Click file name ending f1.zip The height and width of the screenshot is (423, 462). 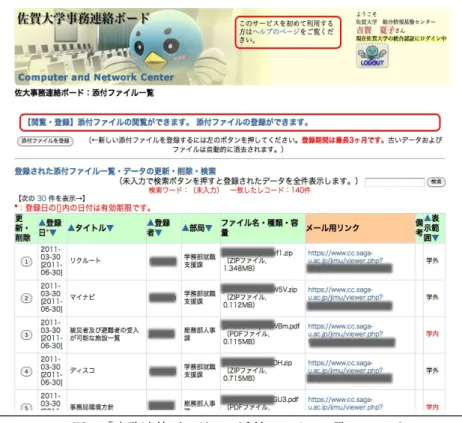click(257, 253)
